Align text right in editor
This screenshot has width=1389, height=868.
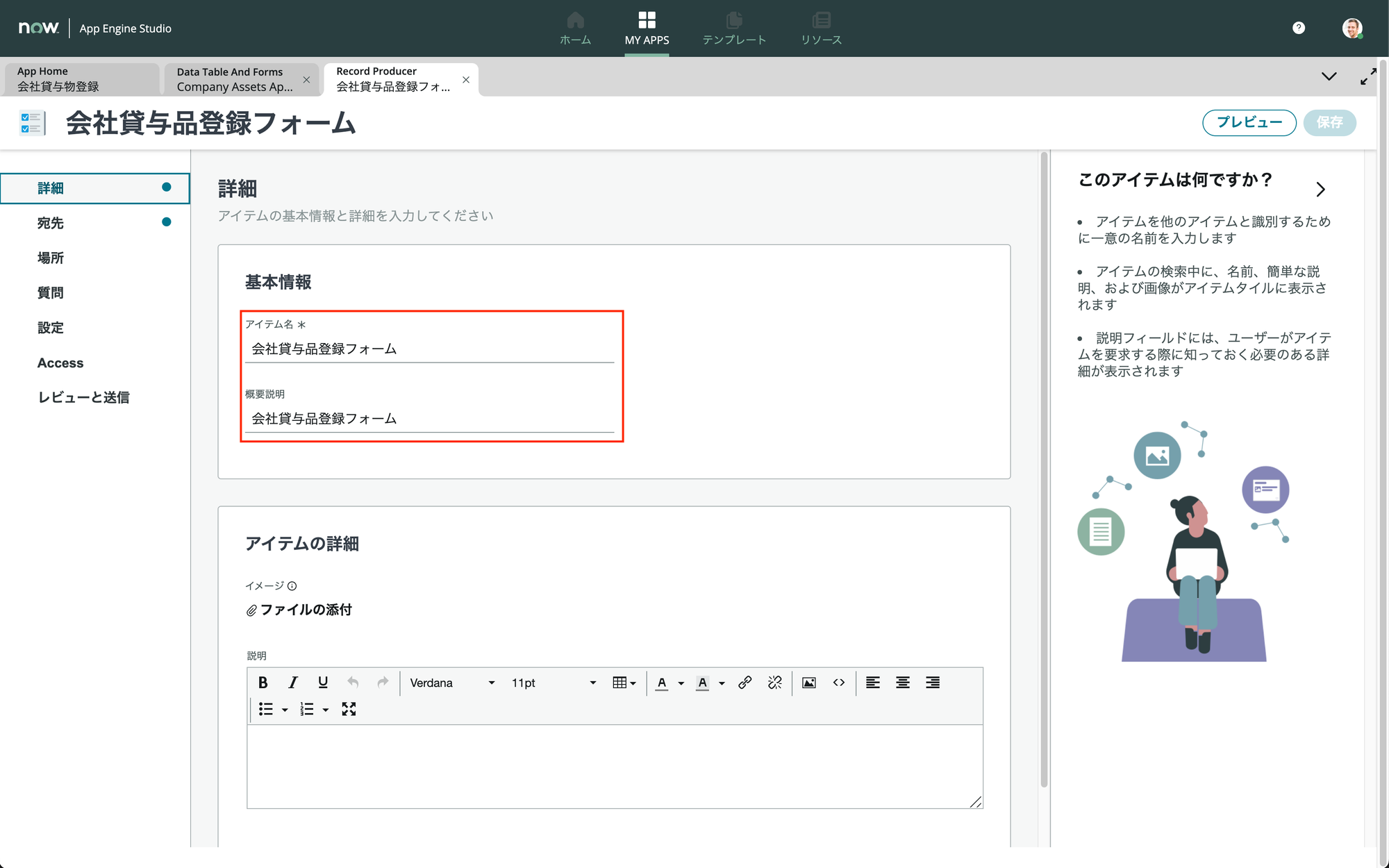[933, 683]
